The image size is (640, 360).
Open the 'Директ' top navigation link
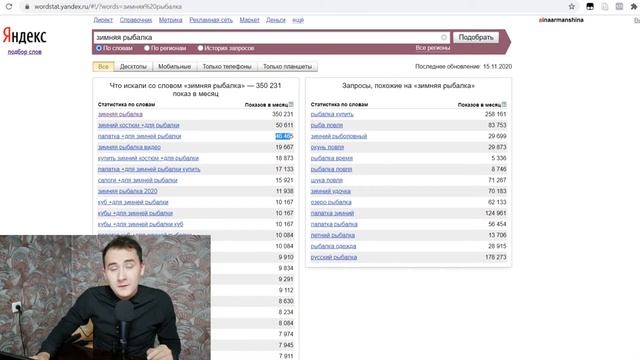click(x=103, y=20)
